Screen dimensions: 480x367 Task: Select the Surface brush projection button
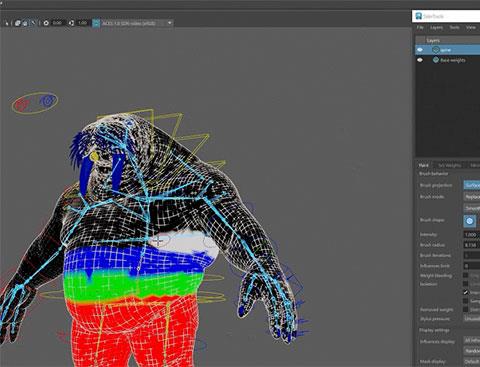[x=472, y=185]
